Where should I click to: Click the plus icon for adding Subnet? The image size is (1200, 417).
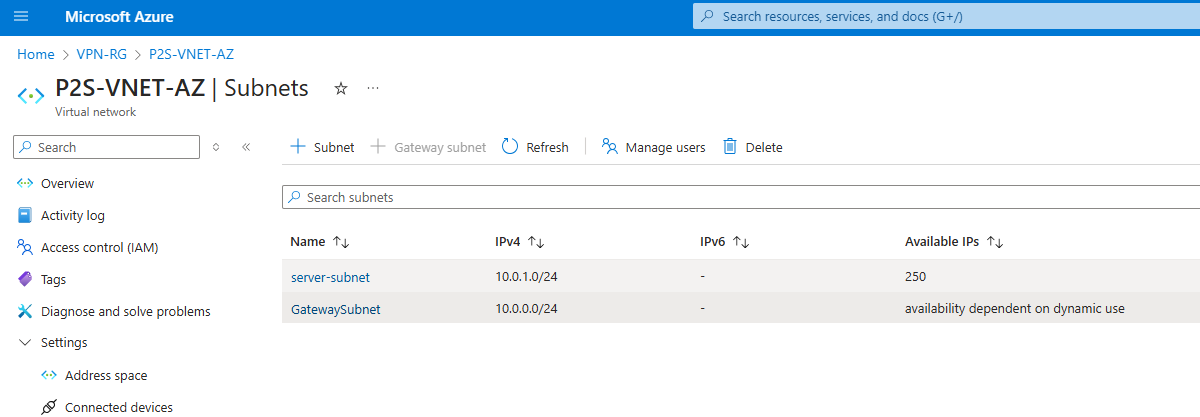click(x=298, y=147)
